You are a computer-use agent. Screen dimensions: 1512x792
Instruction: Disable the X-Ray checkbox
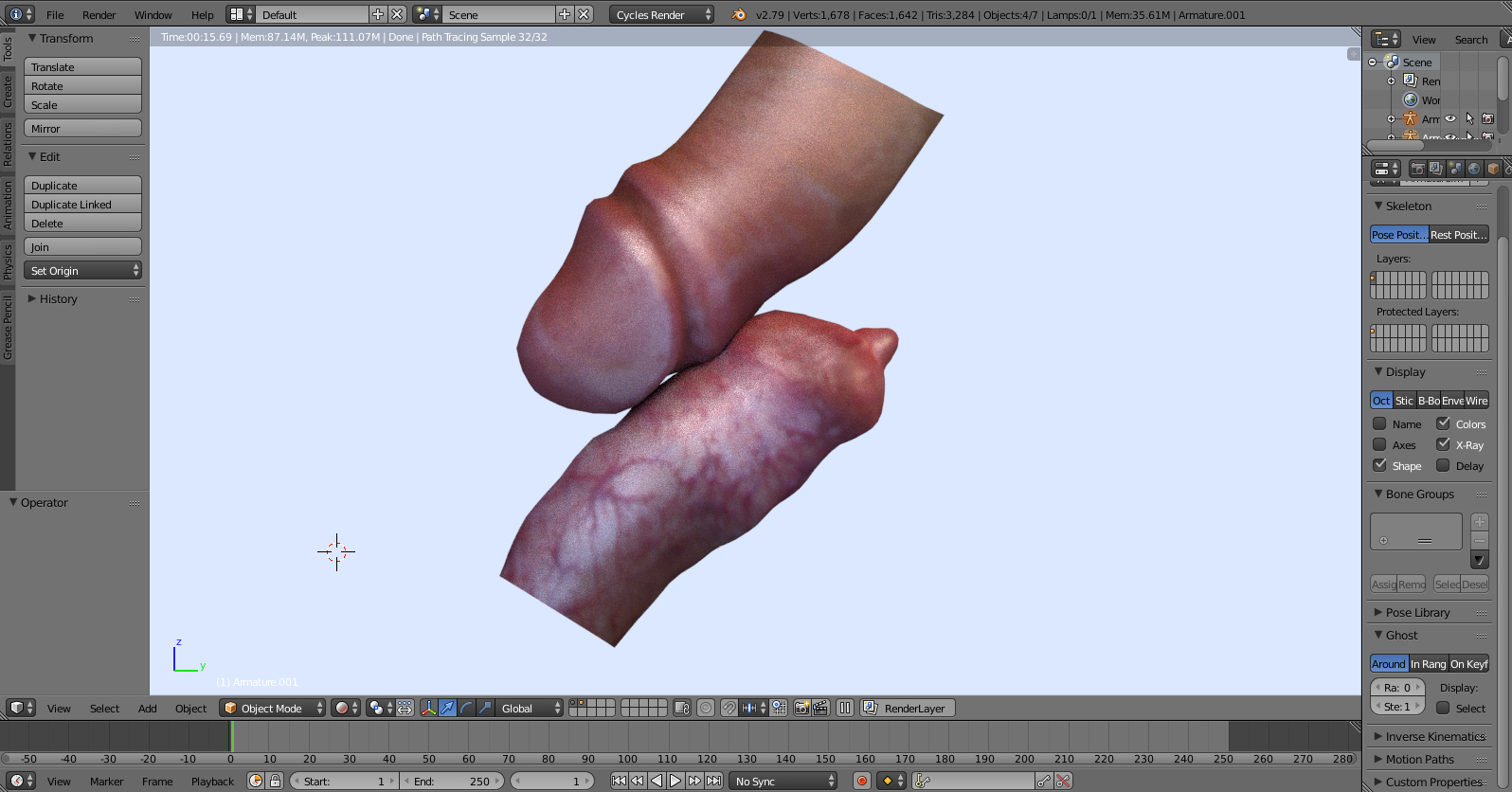pyautogui.click(x=1443, y=444)
